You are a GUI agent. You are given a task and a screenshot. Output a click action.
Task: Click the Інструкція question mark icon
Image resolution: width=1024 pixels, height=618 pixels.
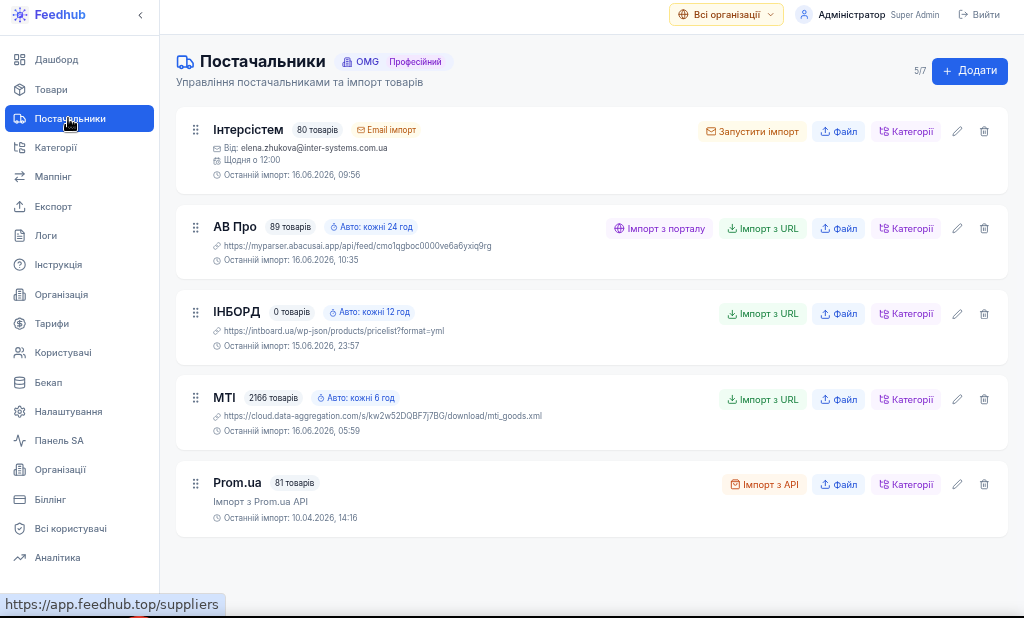coord(20,265)
